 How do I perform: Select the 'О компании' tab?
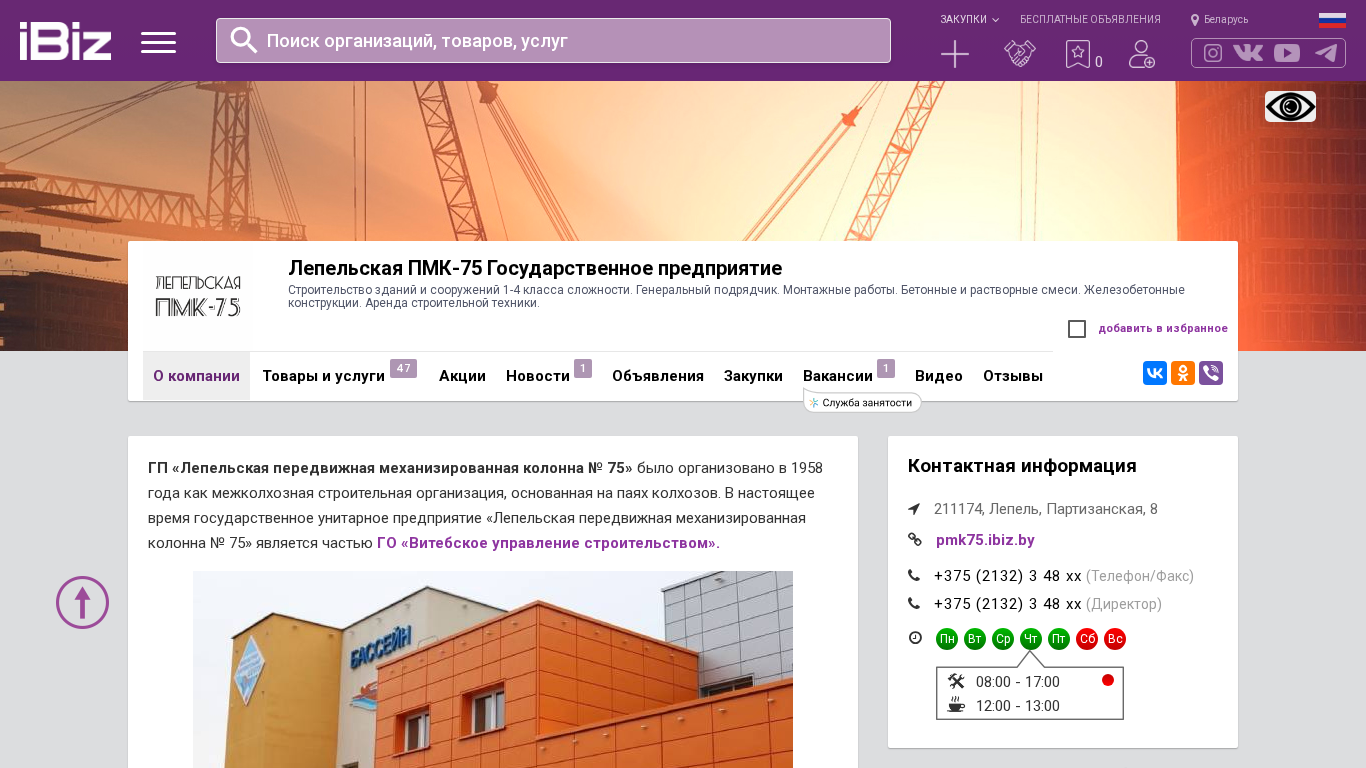(196, 376)
